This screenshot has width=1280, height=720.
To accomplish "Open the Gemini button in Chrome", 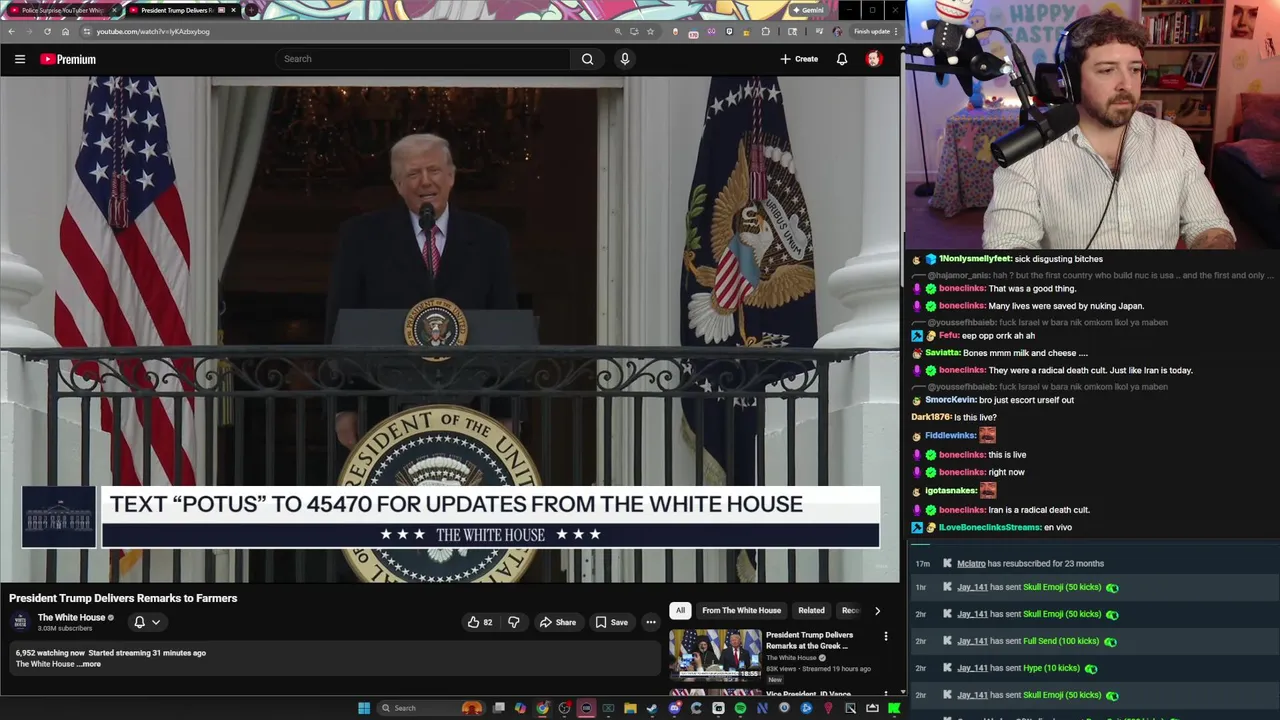I will click(x=807, y=10).
